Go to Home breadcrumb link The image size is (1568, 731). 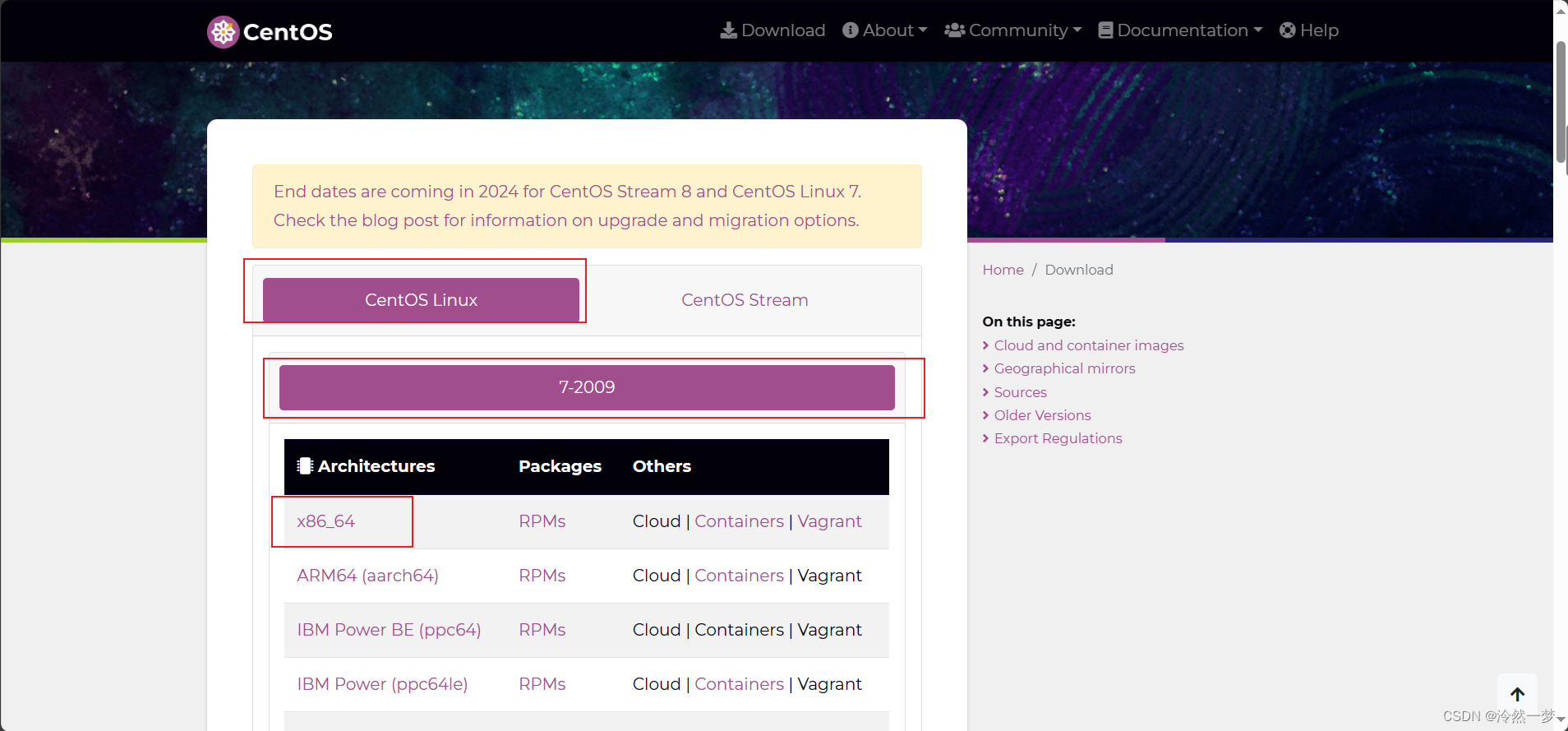pos(1003,270)
